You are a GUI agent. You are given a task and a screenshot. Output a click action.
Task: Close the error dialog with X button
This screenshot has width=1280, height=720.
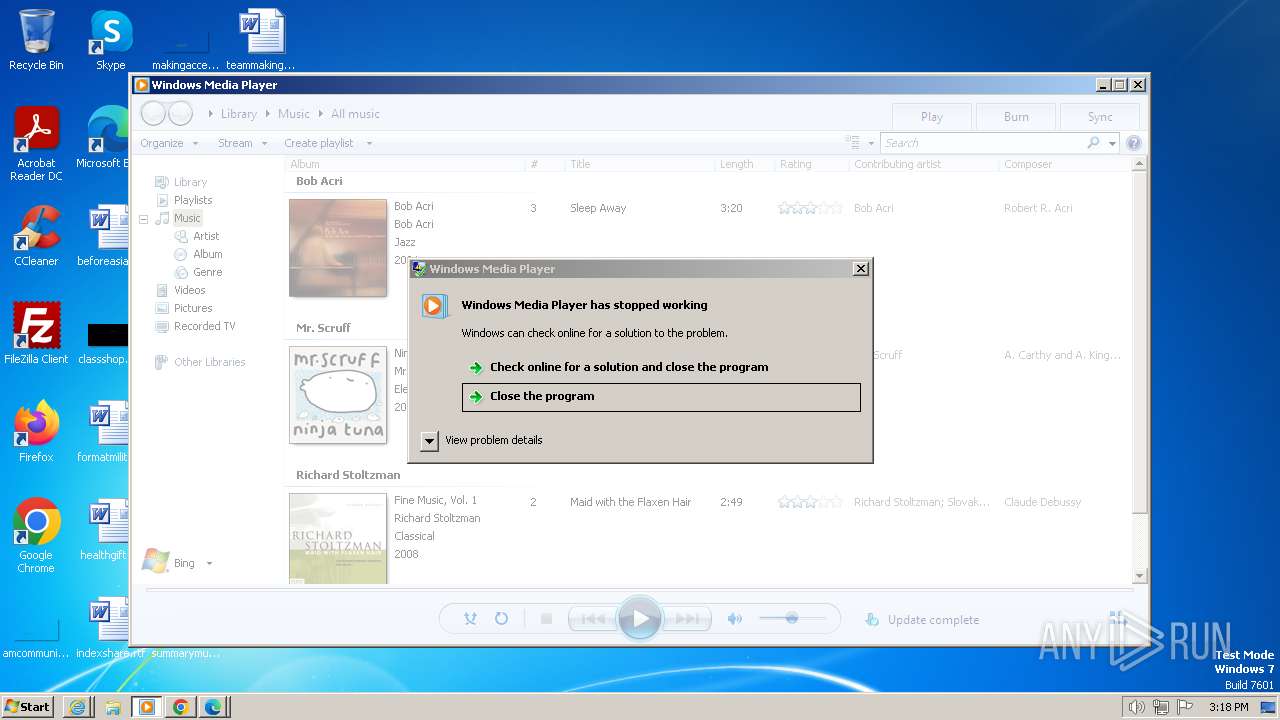click(x=860, y=269)
